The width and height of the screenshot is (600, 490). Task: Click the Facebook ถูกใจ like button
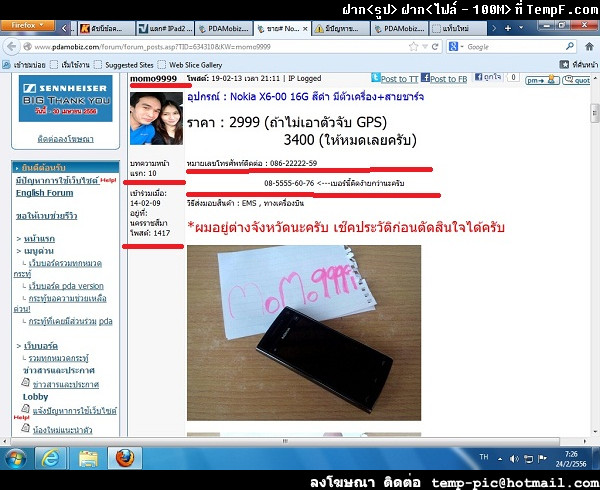(x=488, y=77)
